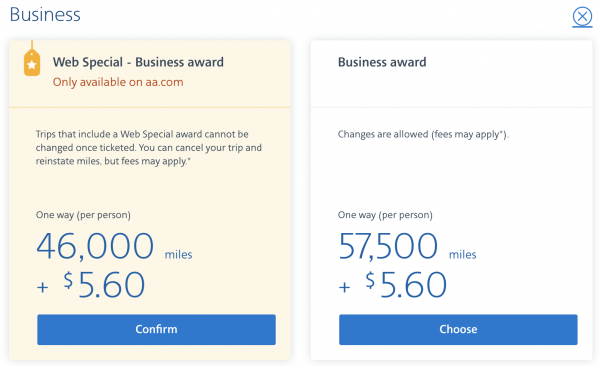The width and height of the screenshot is (600, 366).
Task: Select the Business award card title
Action: click(x=382, y=62)
